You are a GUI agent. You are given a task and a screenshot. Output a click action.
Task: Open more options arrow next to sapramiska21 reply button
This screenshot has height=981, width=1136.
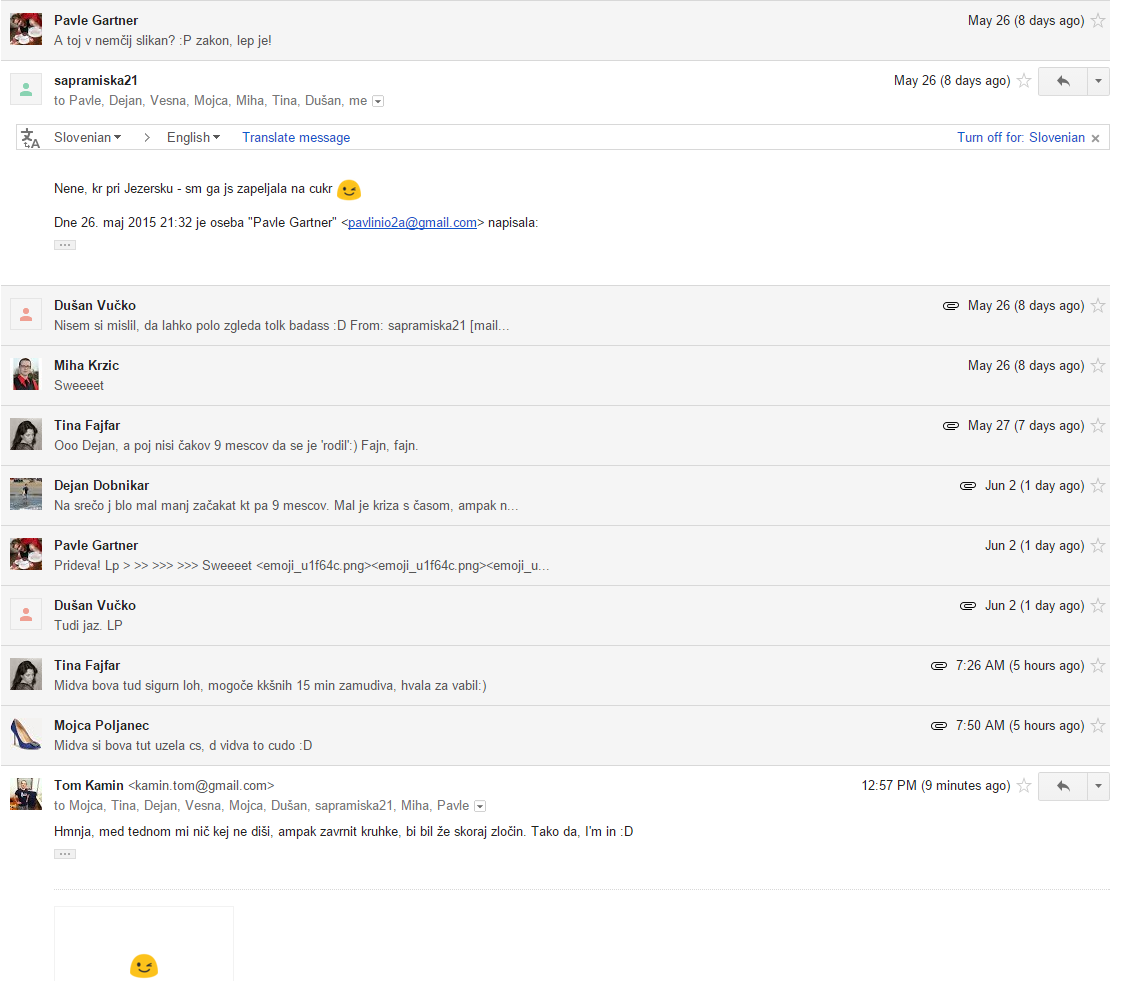tap(1098, 81)
